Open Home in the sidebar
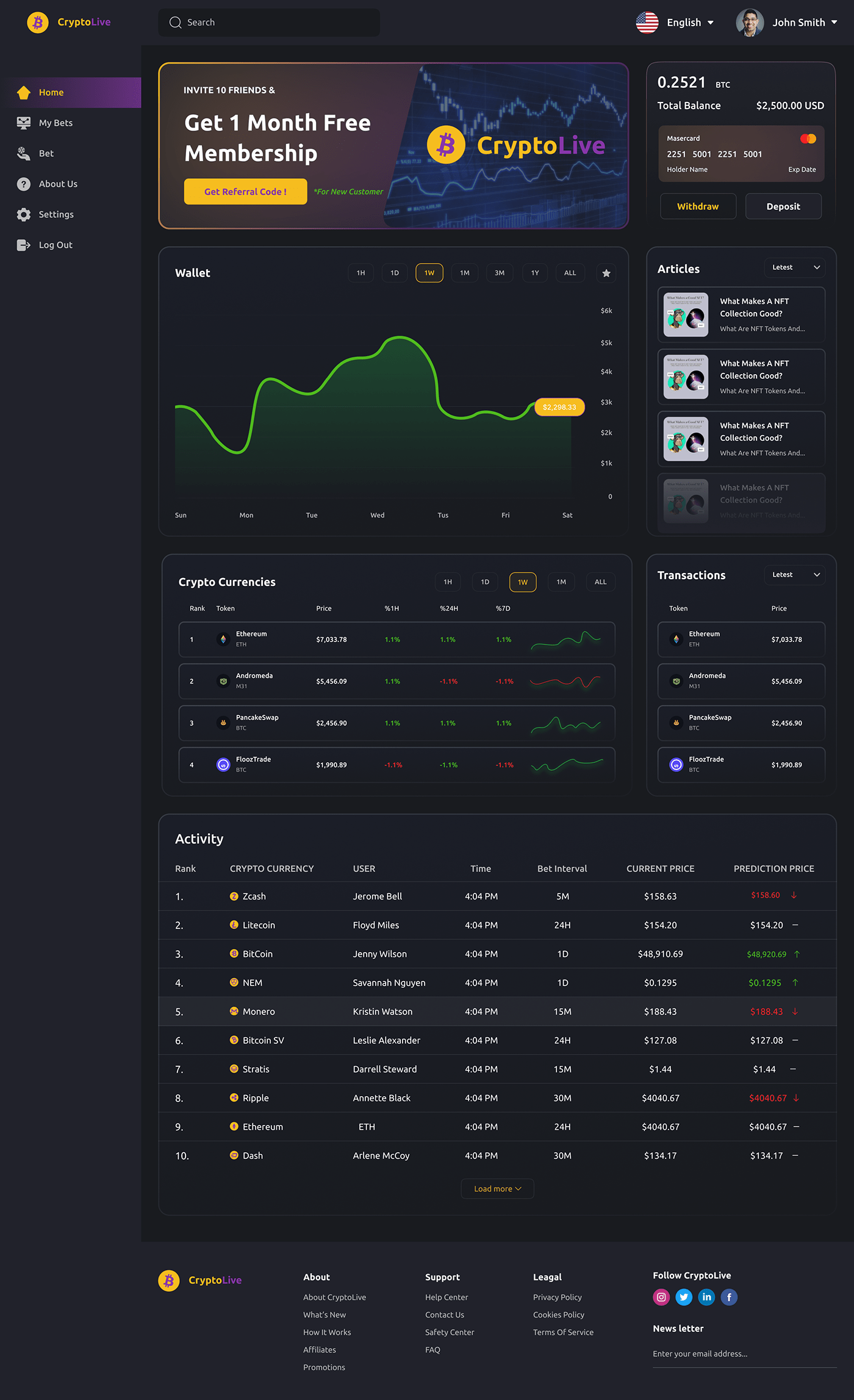Screen dimensions: 854x1400 [71, 93]
